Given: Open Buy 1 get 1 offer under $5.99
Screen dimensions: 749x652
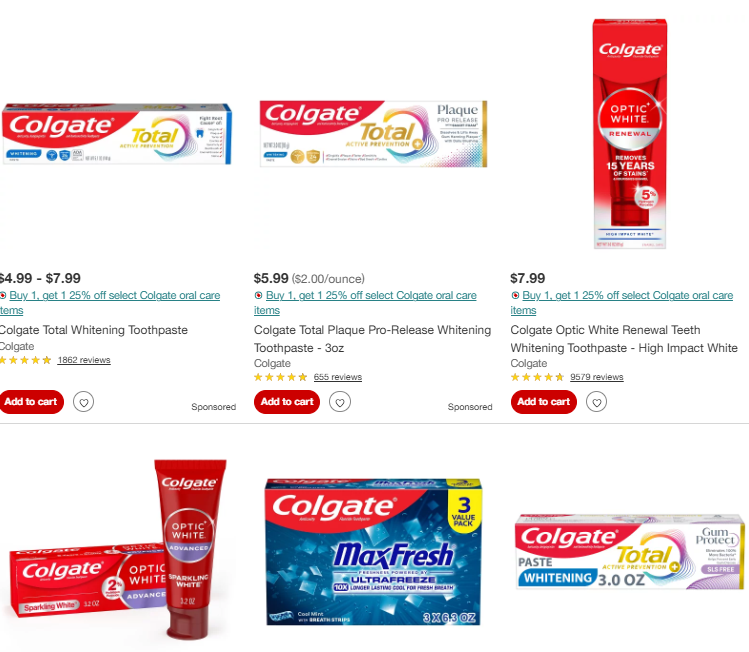Looking at the screenshot, I should click(365, 303).
